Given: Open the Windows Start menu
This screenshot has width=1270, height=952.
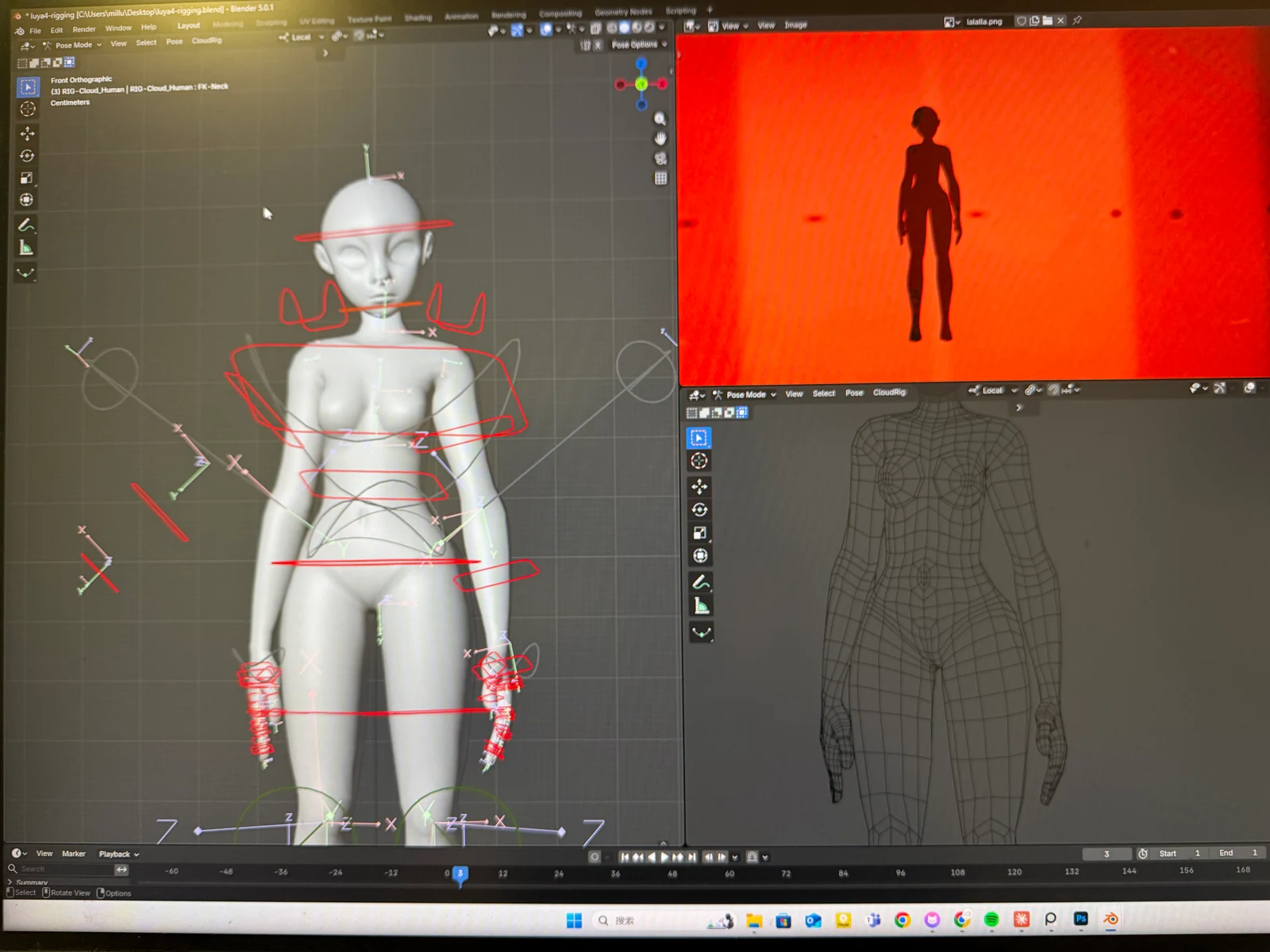Looking at the screenshot, I should coord(574,920).
